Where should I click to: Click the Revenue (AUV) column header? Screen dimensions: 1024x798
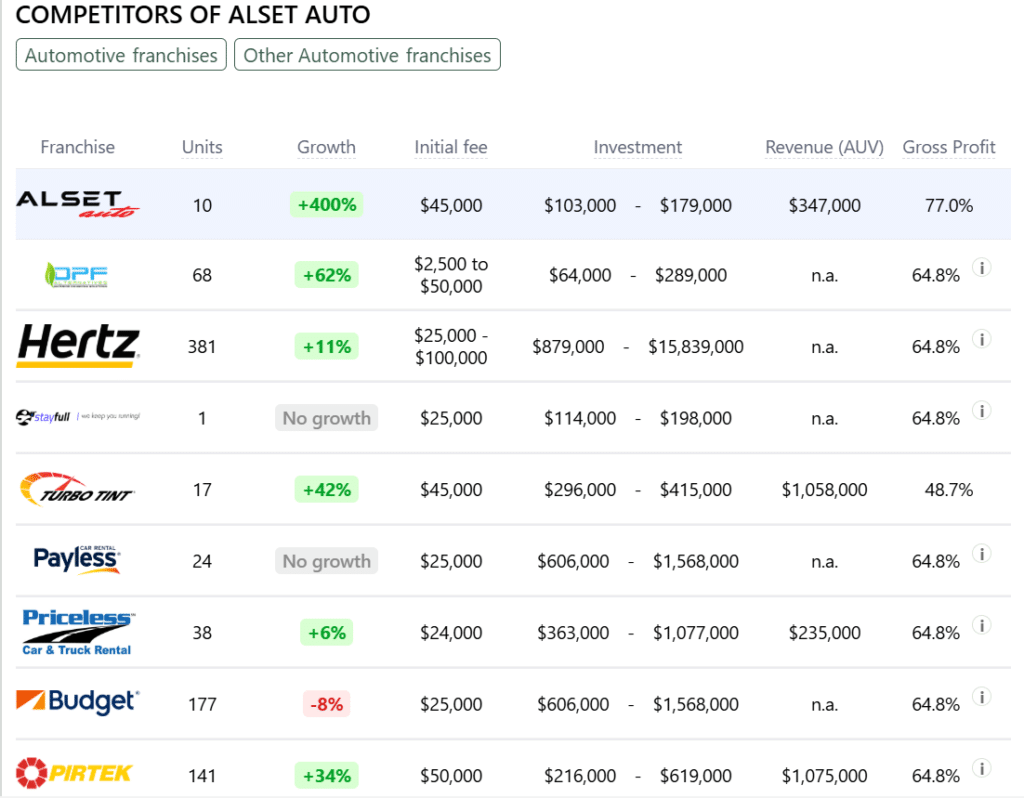pos(824,147)
